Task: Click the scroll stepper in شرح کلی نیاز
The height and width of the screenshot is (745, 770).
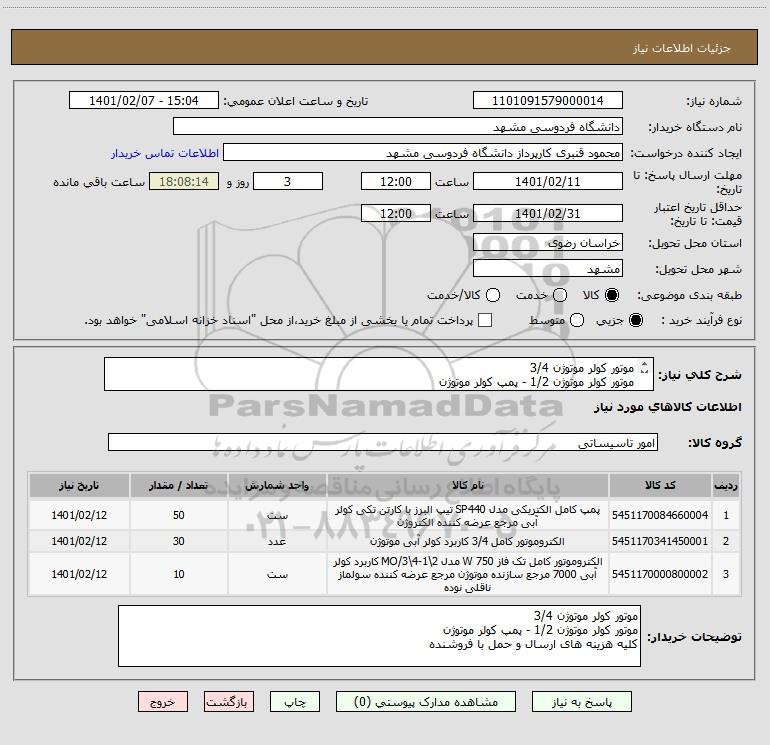Action: (x=644, y=368)
